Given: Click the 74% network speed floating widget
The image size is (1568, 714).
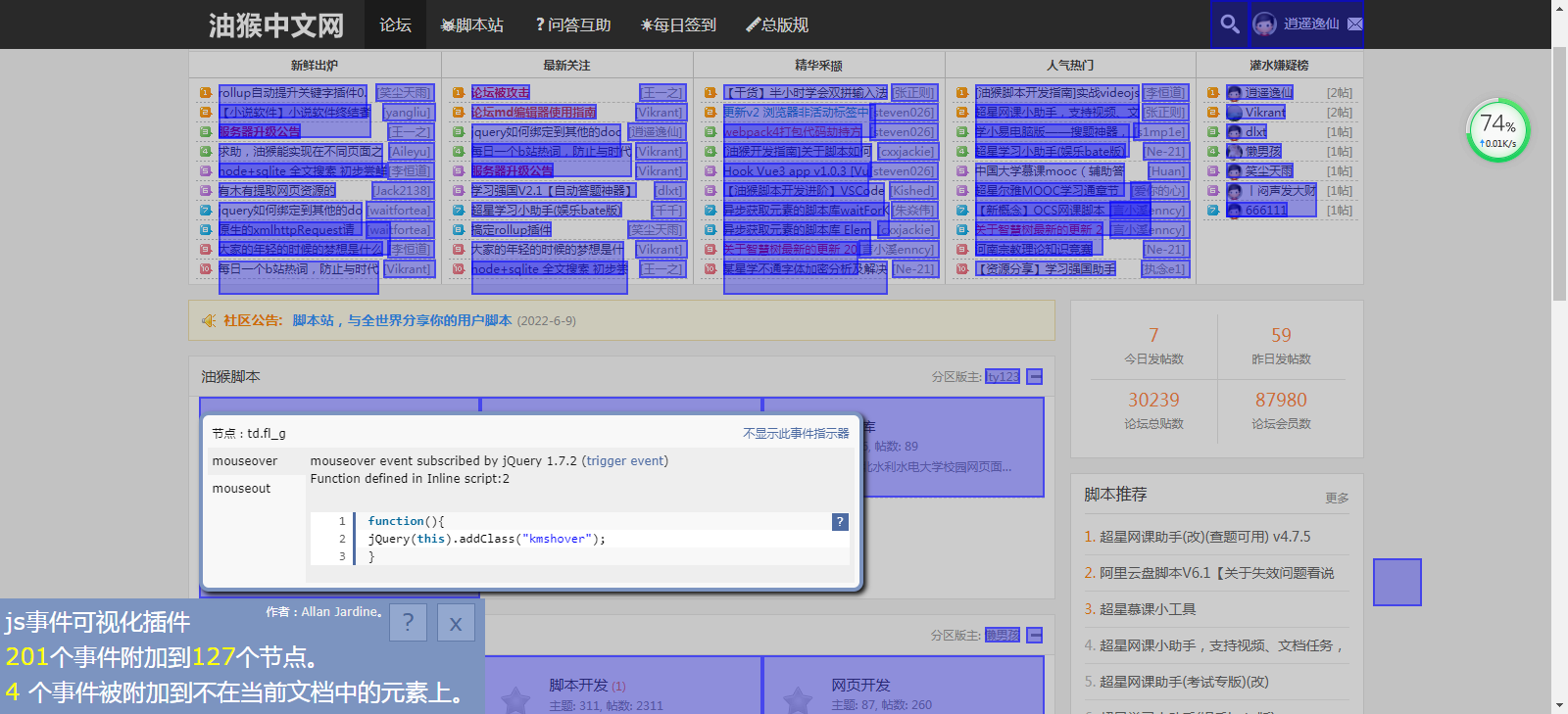Looking at the screenshot, I should (1497, 130).
